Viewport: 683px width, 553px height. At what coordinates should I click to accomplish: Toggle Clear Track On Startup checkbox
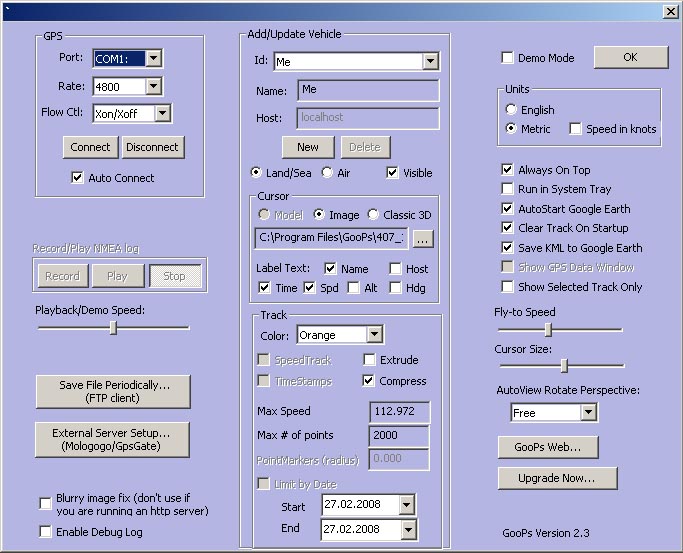(507, 227)
